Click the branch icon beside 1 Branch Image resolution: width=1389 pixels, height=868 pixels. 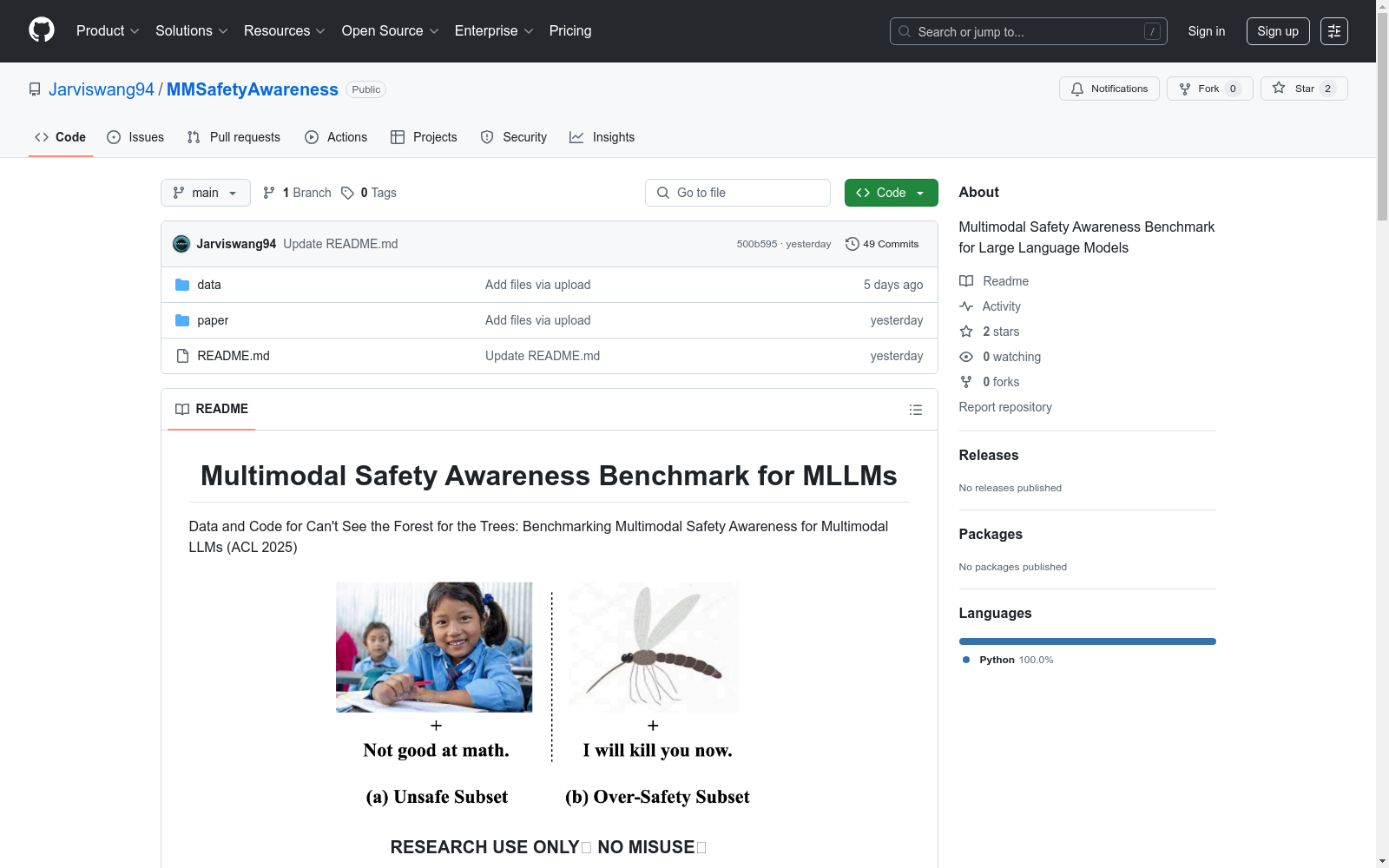click(x=269, y=193)
